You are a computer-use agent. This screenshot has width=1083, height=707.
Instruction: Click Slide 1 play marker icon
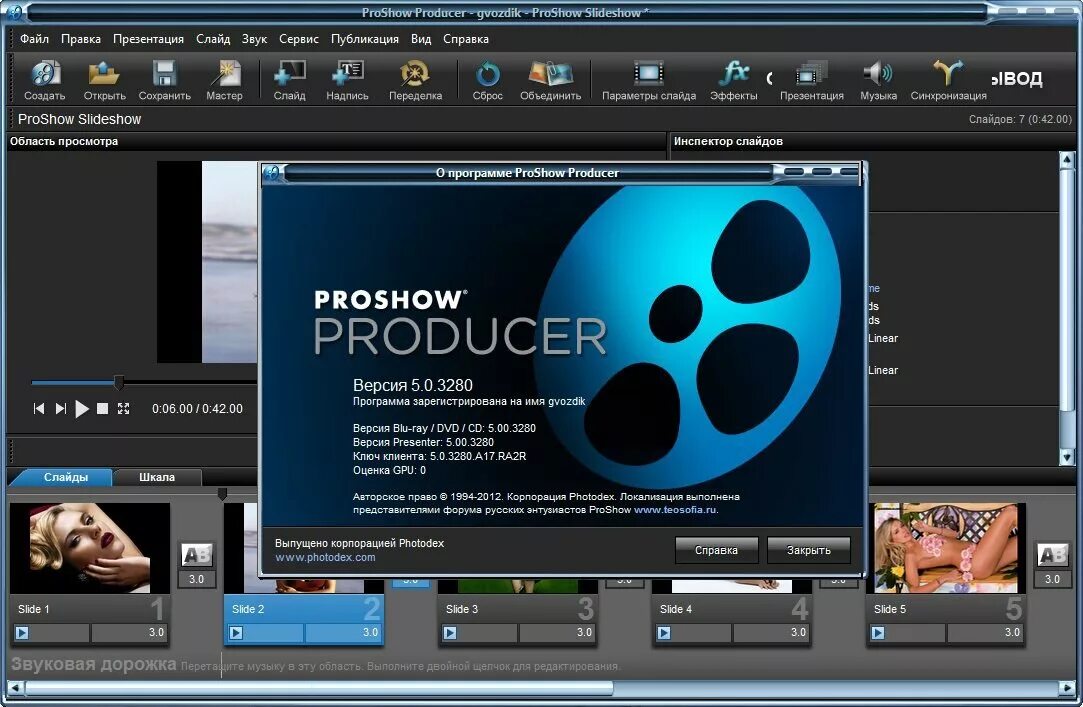pos(22,632)
